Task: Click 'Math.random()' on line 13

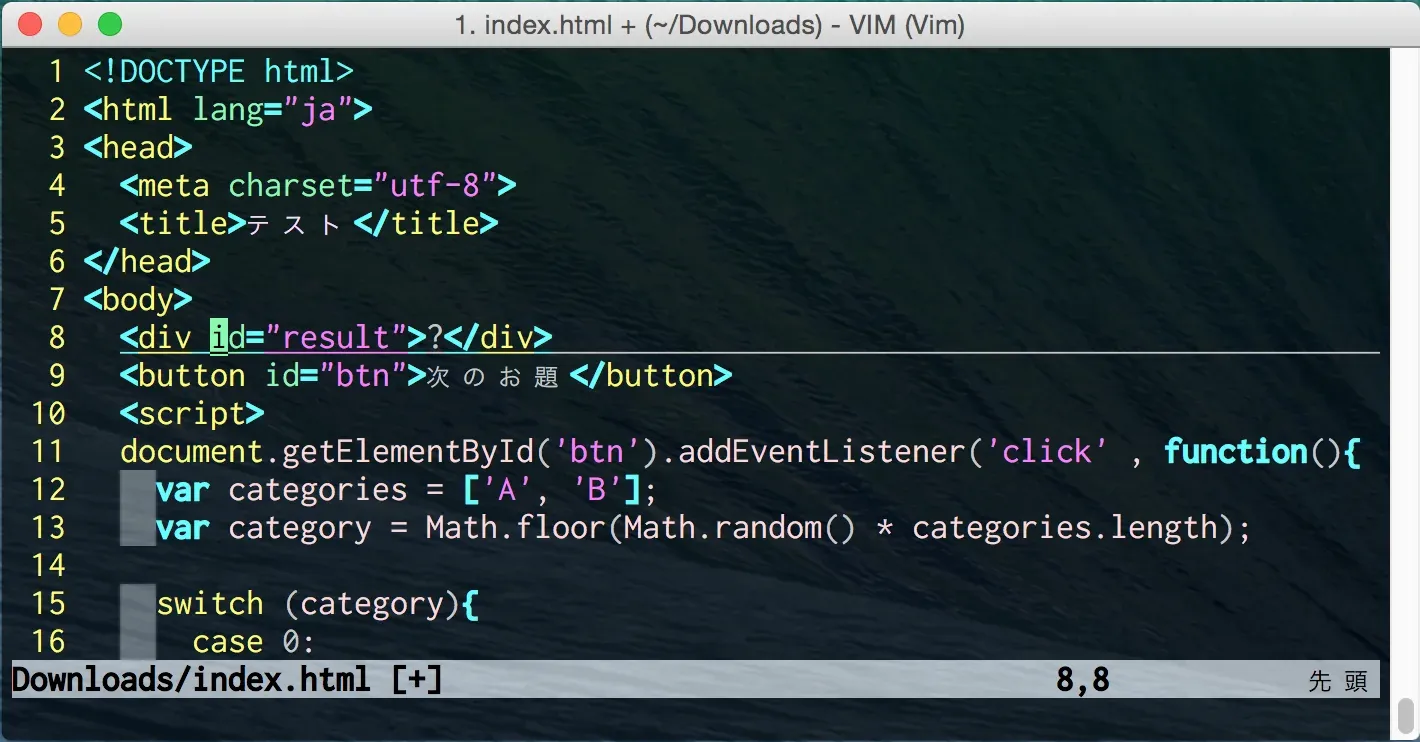Action: (741, 528)
